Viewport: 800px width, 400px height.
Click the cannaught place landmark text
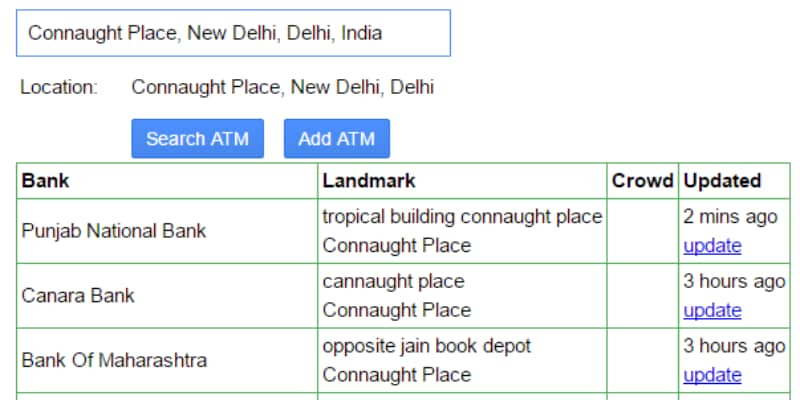pyautogui.click(x=393, y=281)
